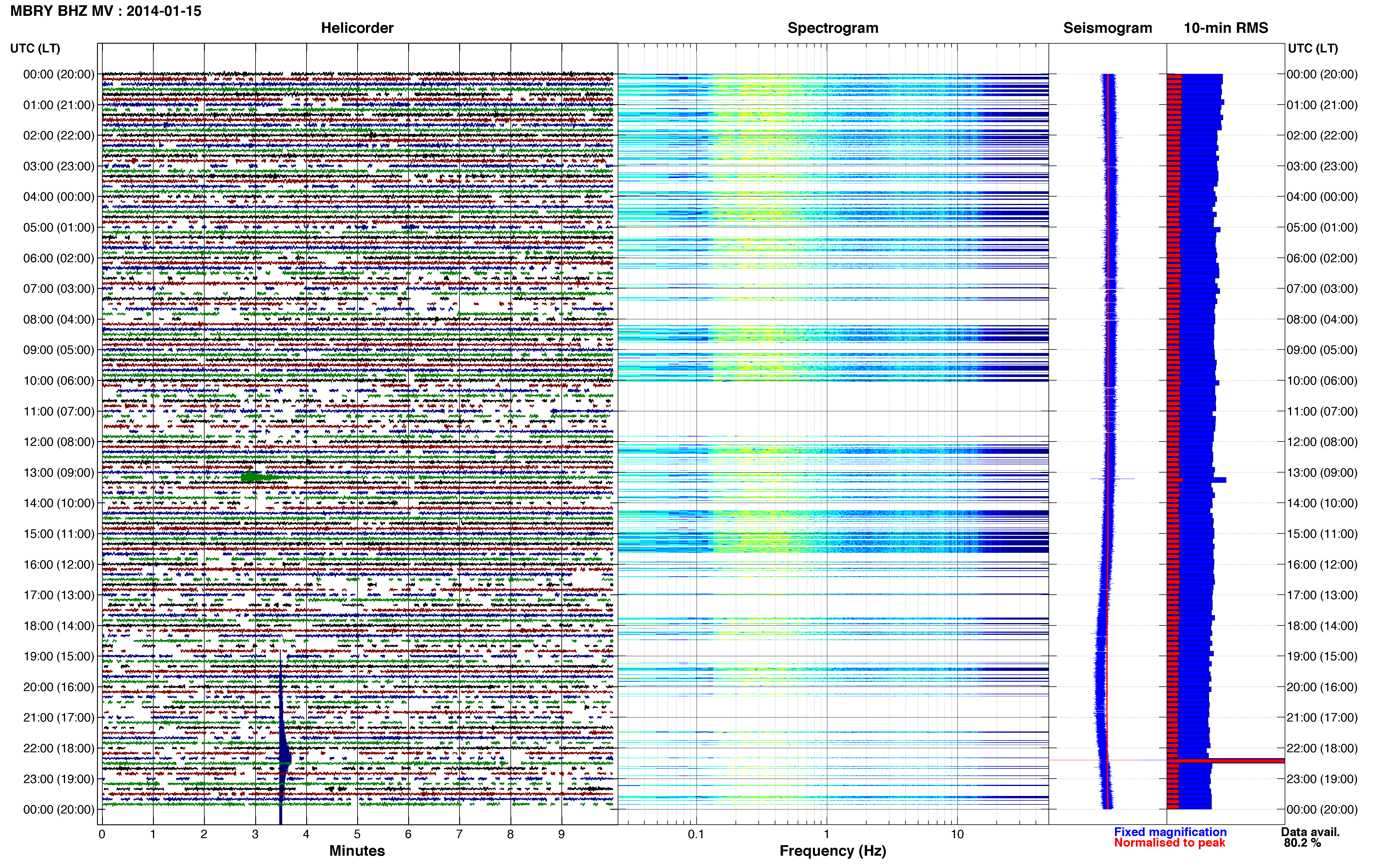The height and width of the screenshot is (868, 1389).
Task: Click the 1 Hz frequency tick label
Action: point(826,834)
